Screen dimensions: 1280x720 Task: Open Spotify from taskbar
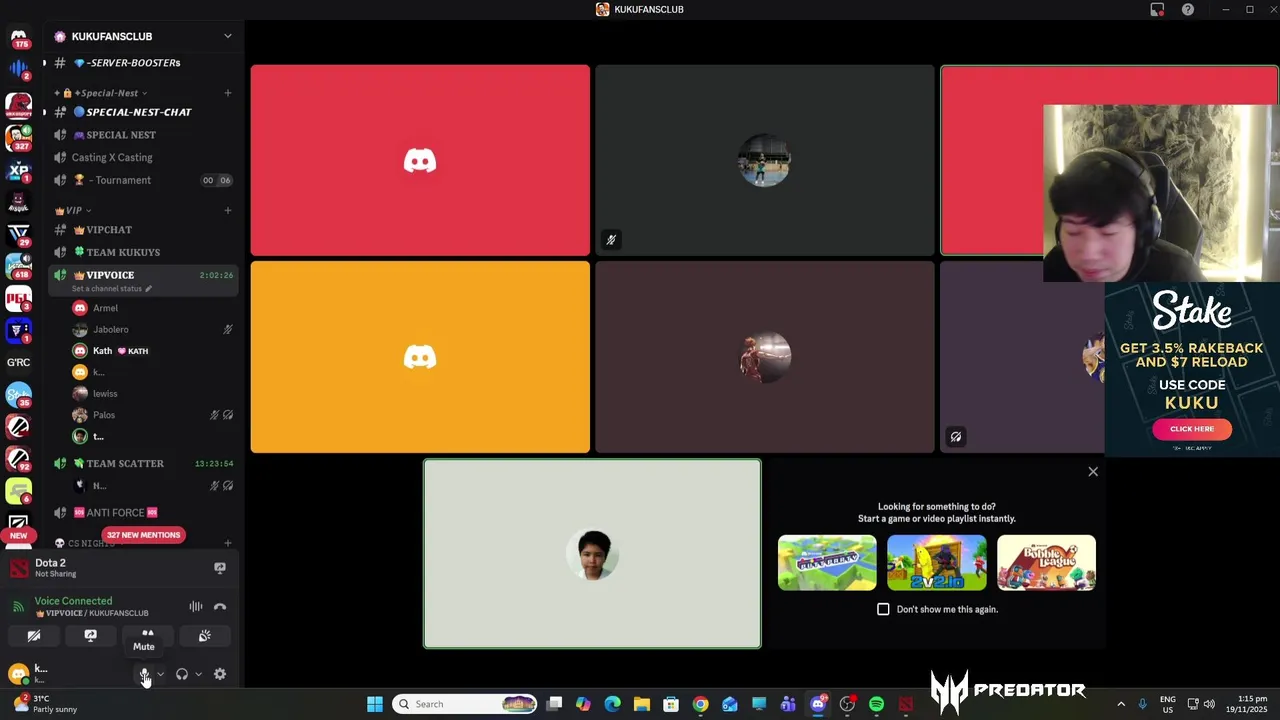pos(876,704)
